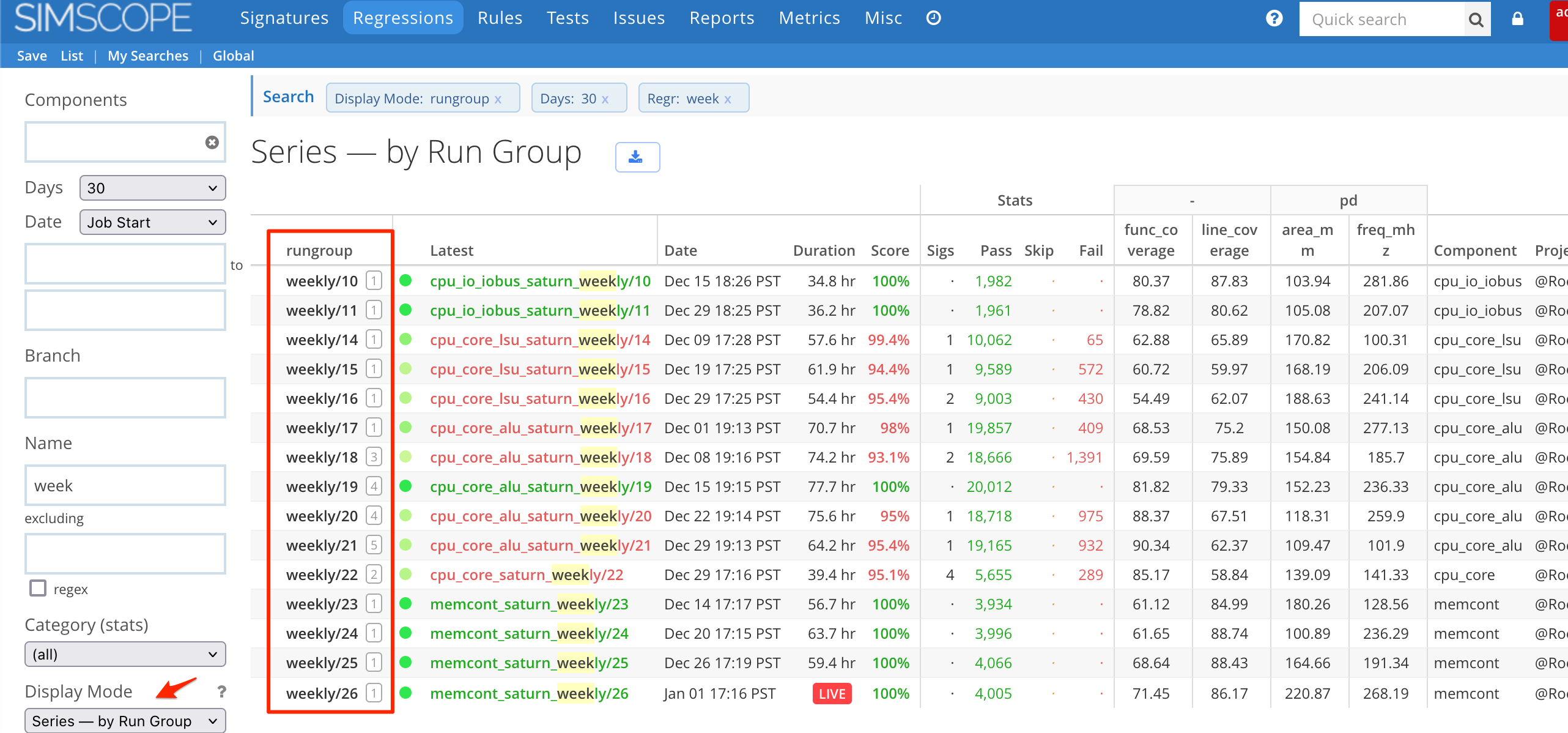Click cpu_core_lsu component in weekly/16 row

[x=1477, y=398]
